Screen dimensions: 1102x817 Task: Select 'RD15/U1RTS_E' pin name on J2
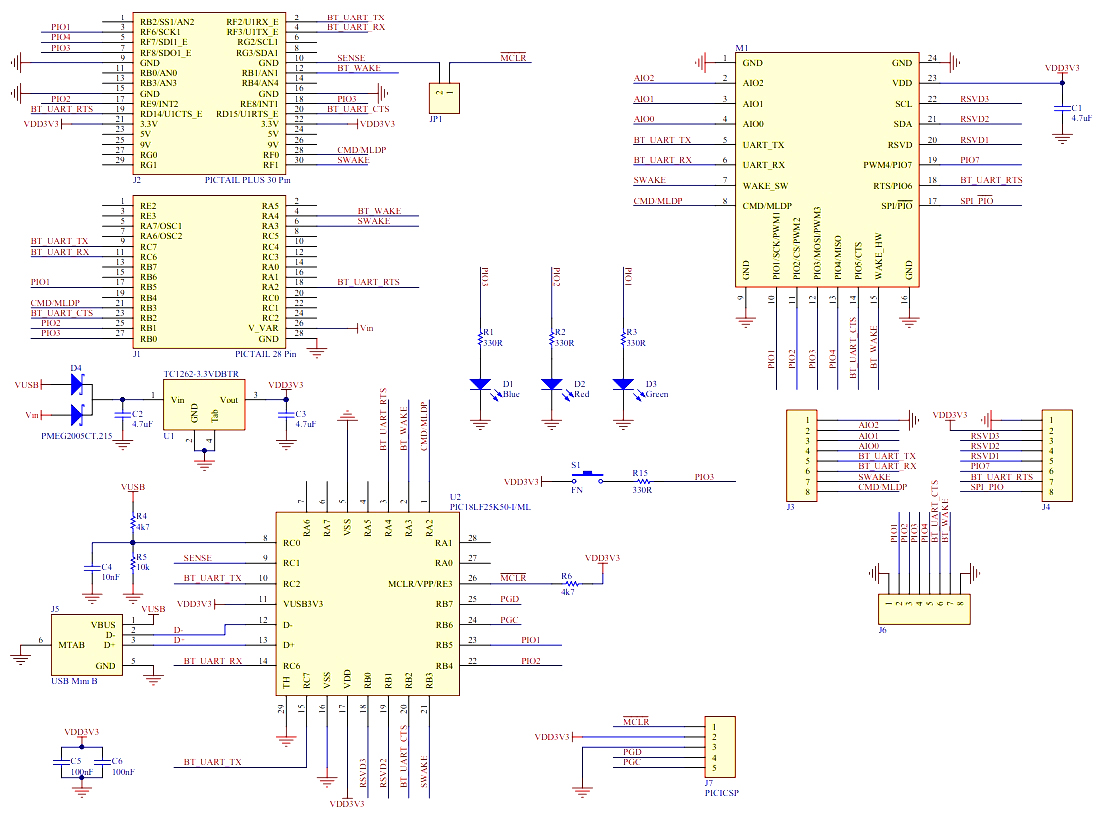pyautogui.click(x=247, y=114)
